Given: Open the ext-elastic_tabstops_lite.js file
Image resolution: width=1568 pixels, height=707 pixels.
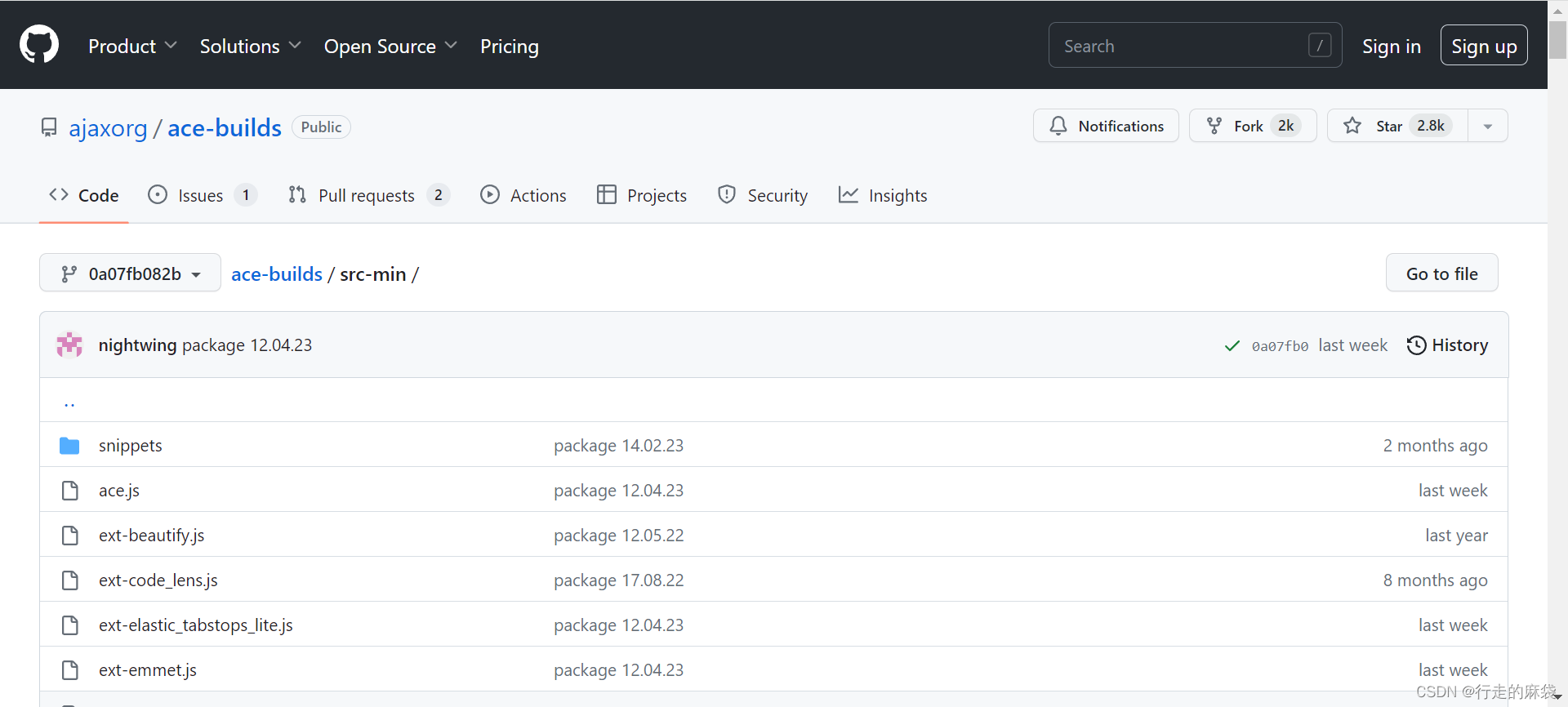Looking at the screenshot, I should (196, 625).
